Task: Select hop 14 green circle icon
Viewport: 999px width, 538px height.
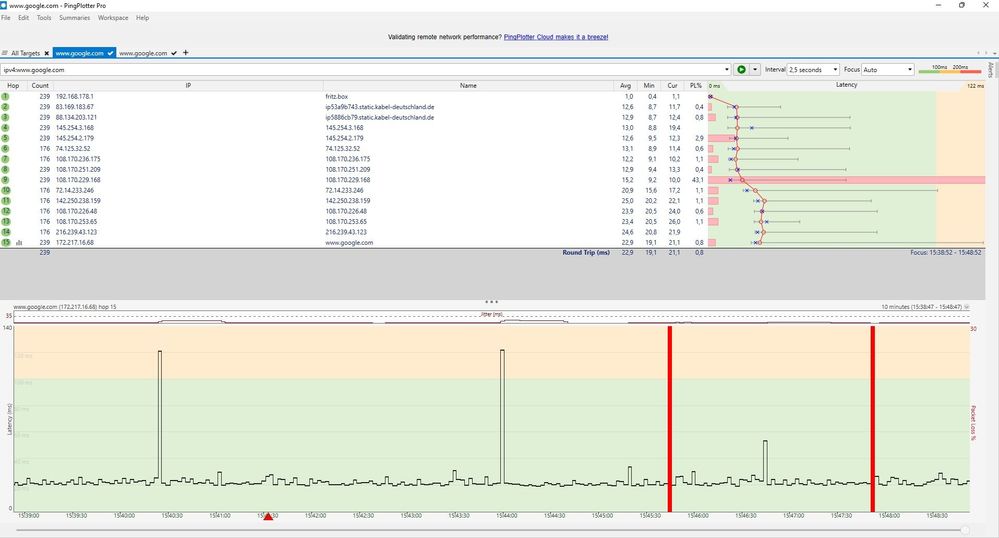Action: [x=6, y=232]
